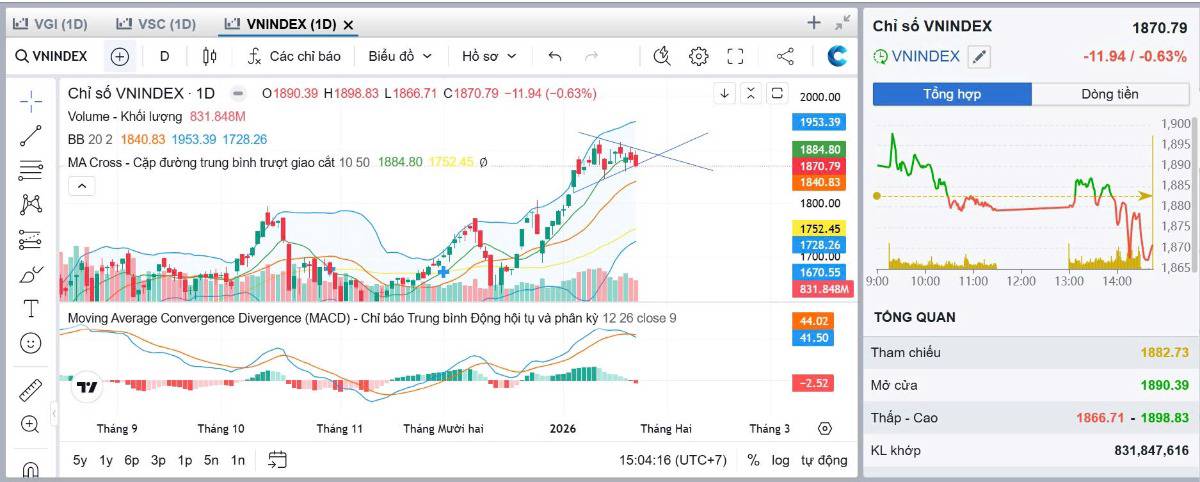The image size is (1200, 482).
Task: Edit VNINDEX with the pencil icon
Action: pos(980,57)
